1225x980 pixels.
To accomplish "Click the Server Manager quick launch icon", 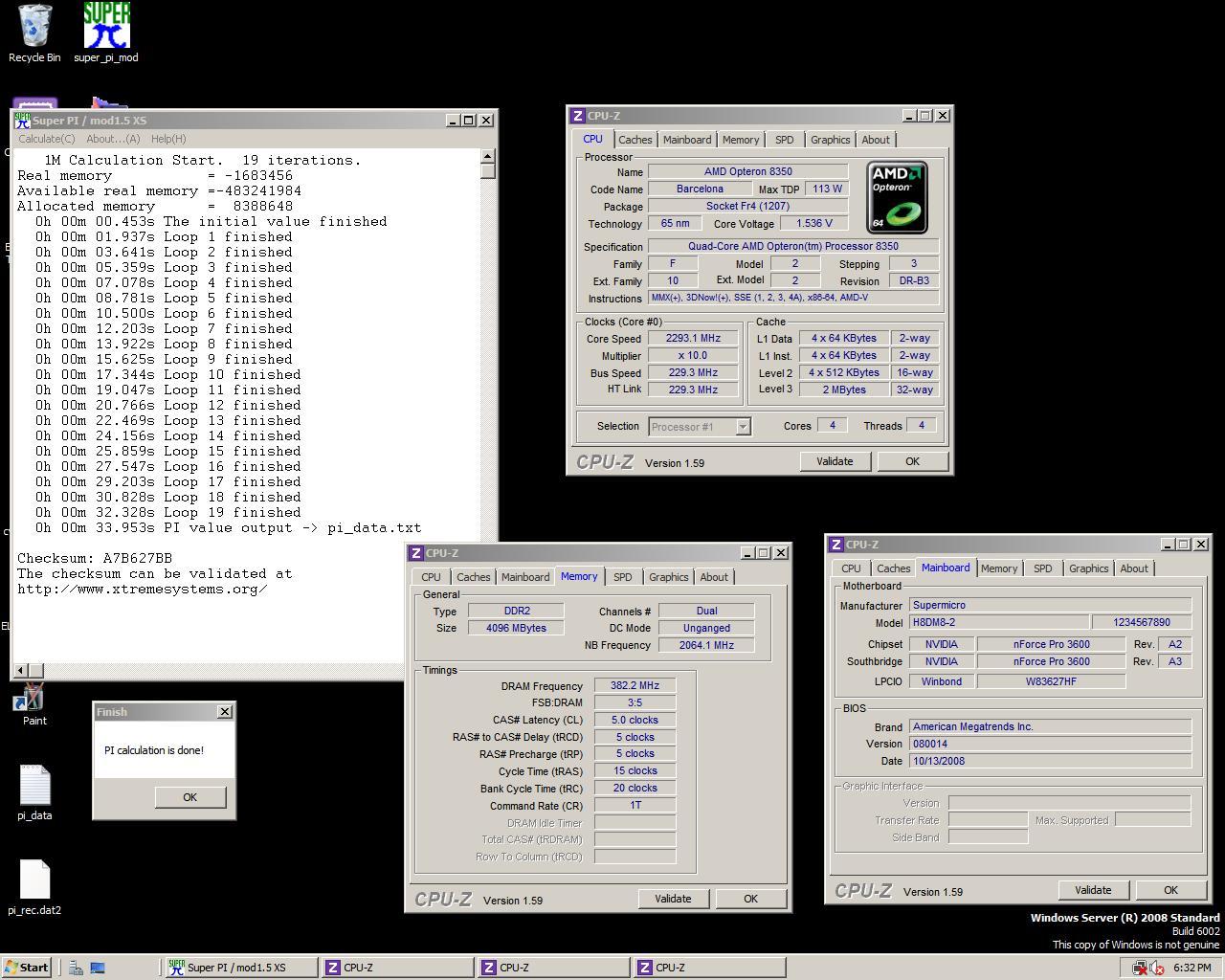I will pyautogui.click(x=76, y=968).
